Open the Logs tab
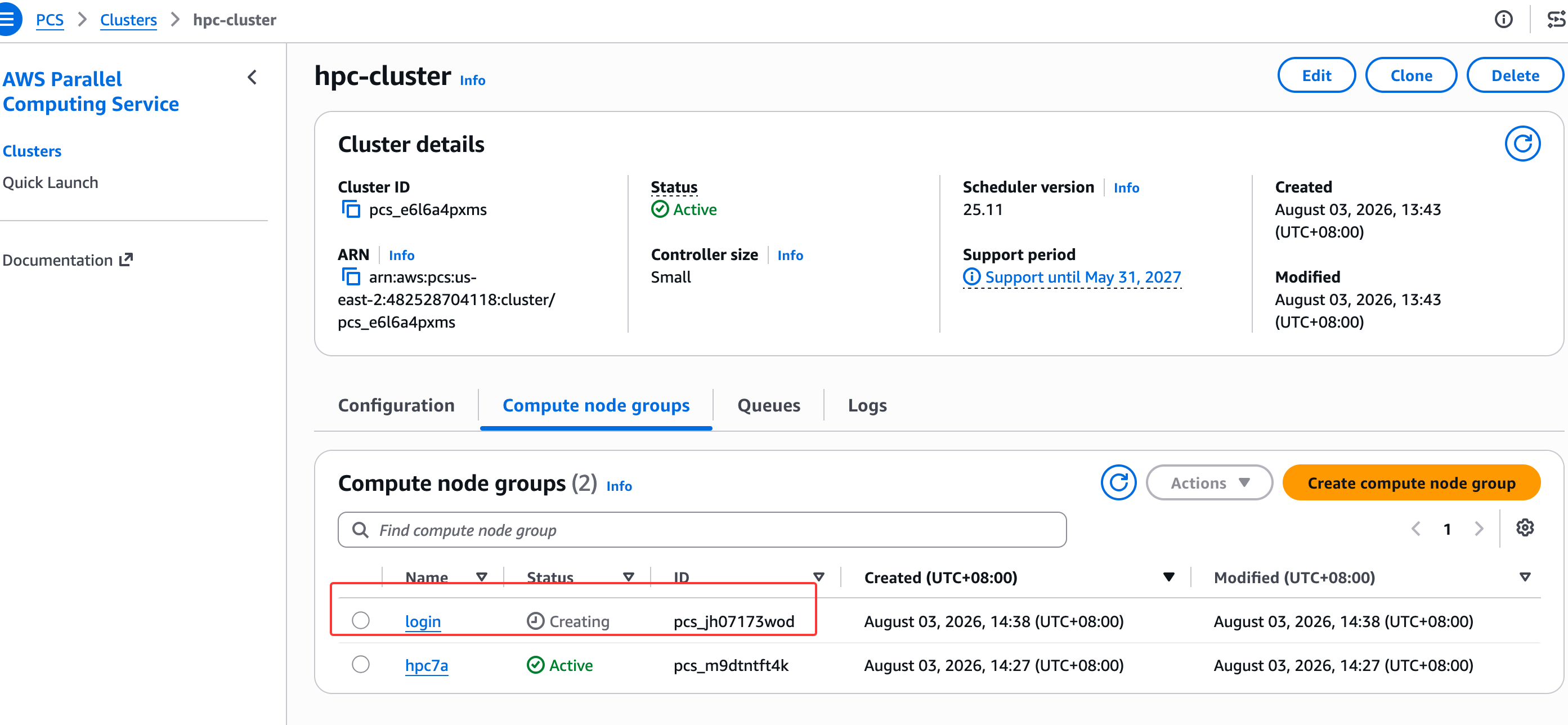Screen dimensions: 1568x725 (x=867, y=405)
